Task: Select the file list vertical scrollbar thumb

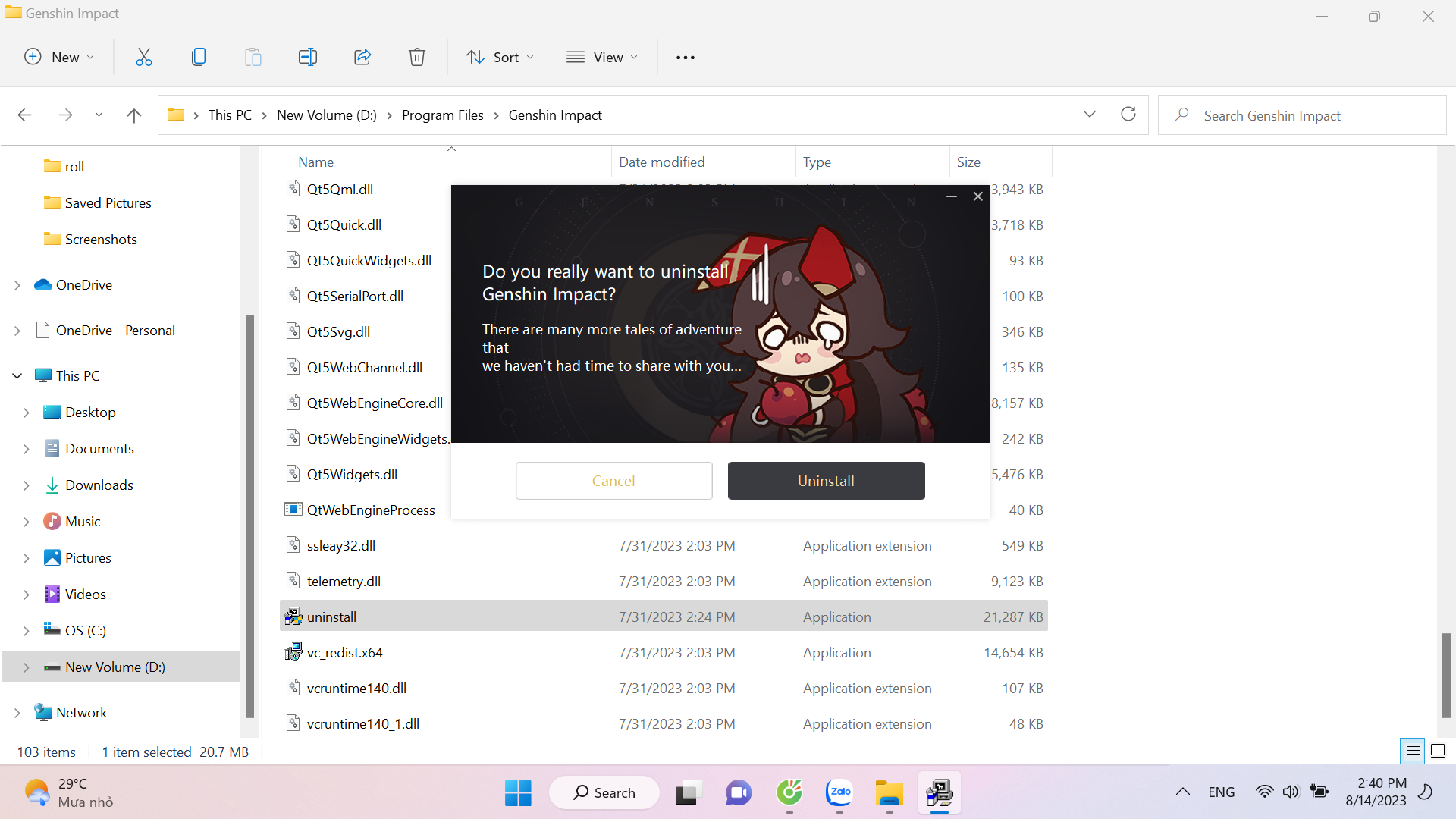Action: point(1446,675)
